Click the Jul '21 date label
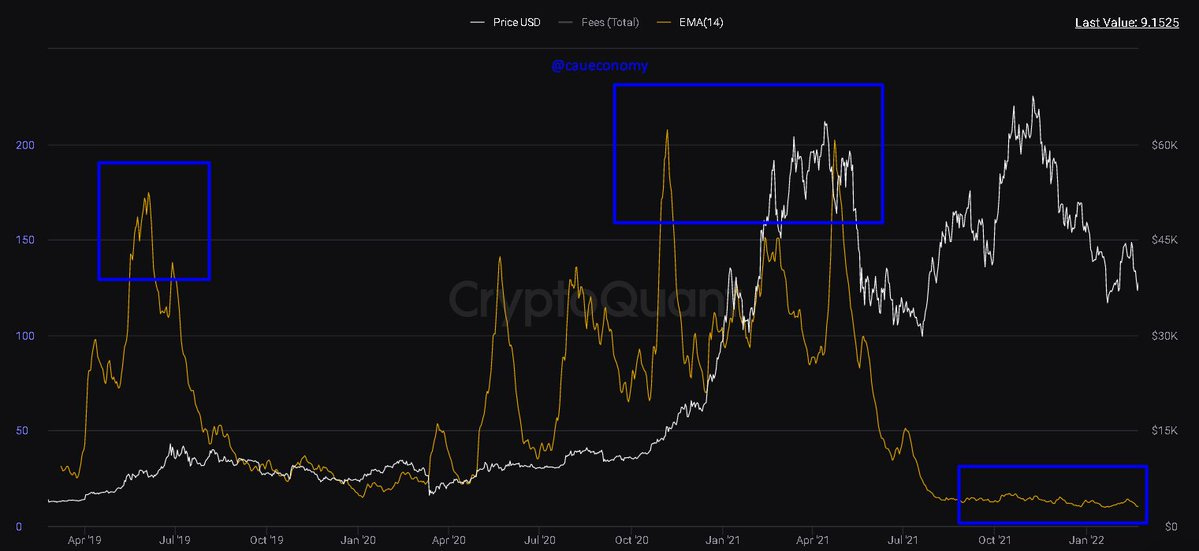 point(903,540)
